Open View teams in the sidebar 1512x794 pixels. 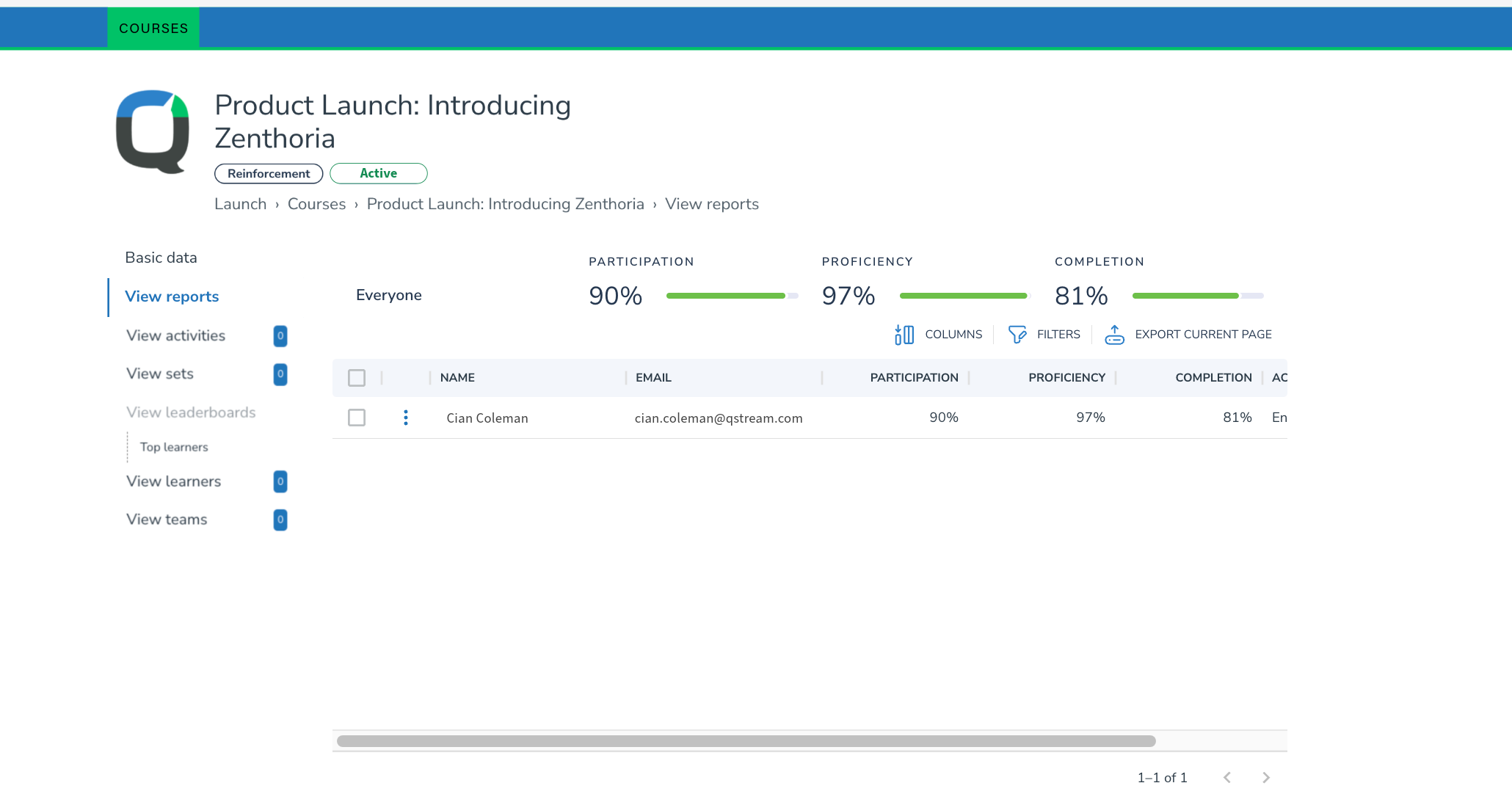(x=167, y=520)
